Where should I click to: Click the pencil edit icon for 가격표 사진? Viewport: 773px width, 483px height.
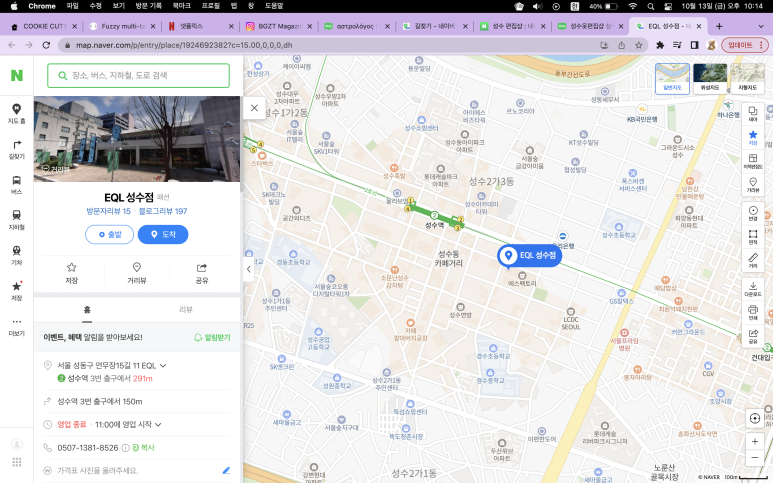[x=226, y=471]
